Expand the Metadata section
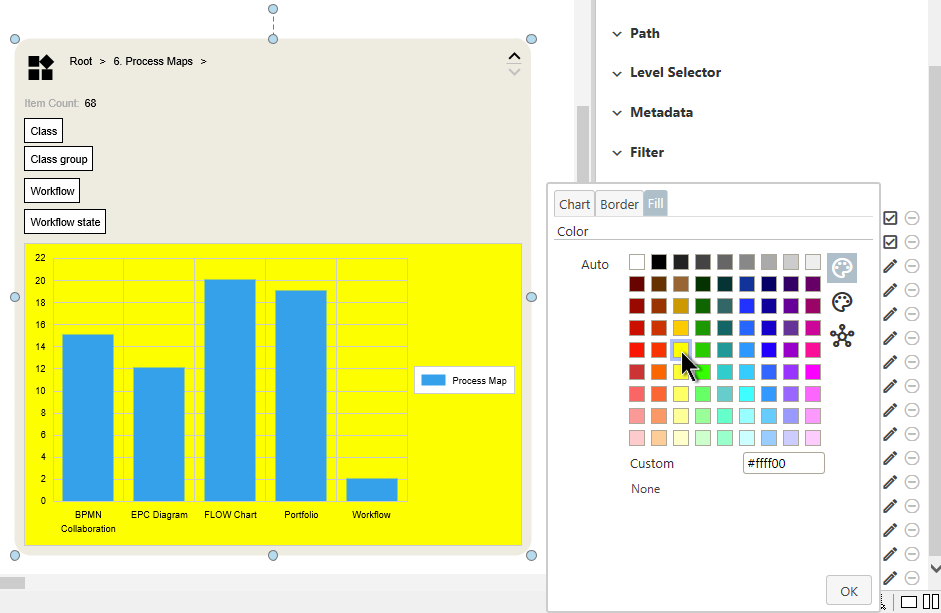Image resolution: width=941 pixels, height=613 pixels. [x=660, y=113]
